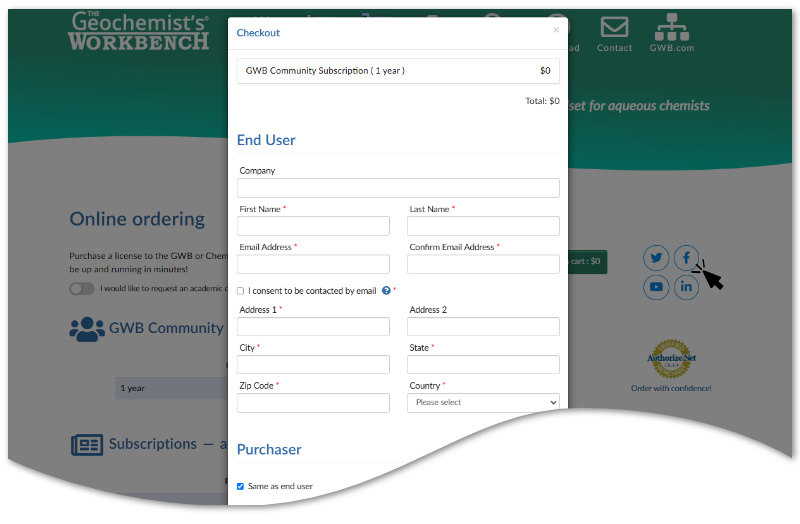This screenshot has height=524, width=800.
Task: Click the GWB.com sitemap icon
Action: (672, 27)
